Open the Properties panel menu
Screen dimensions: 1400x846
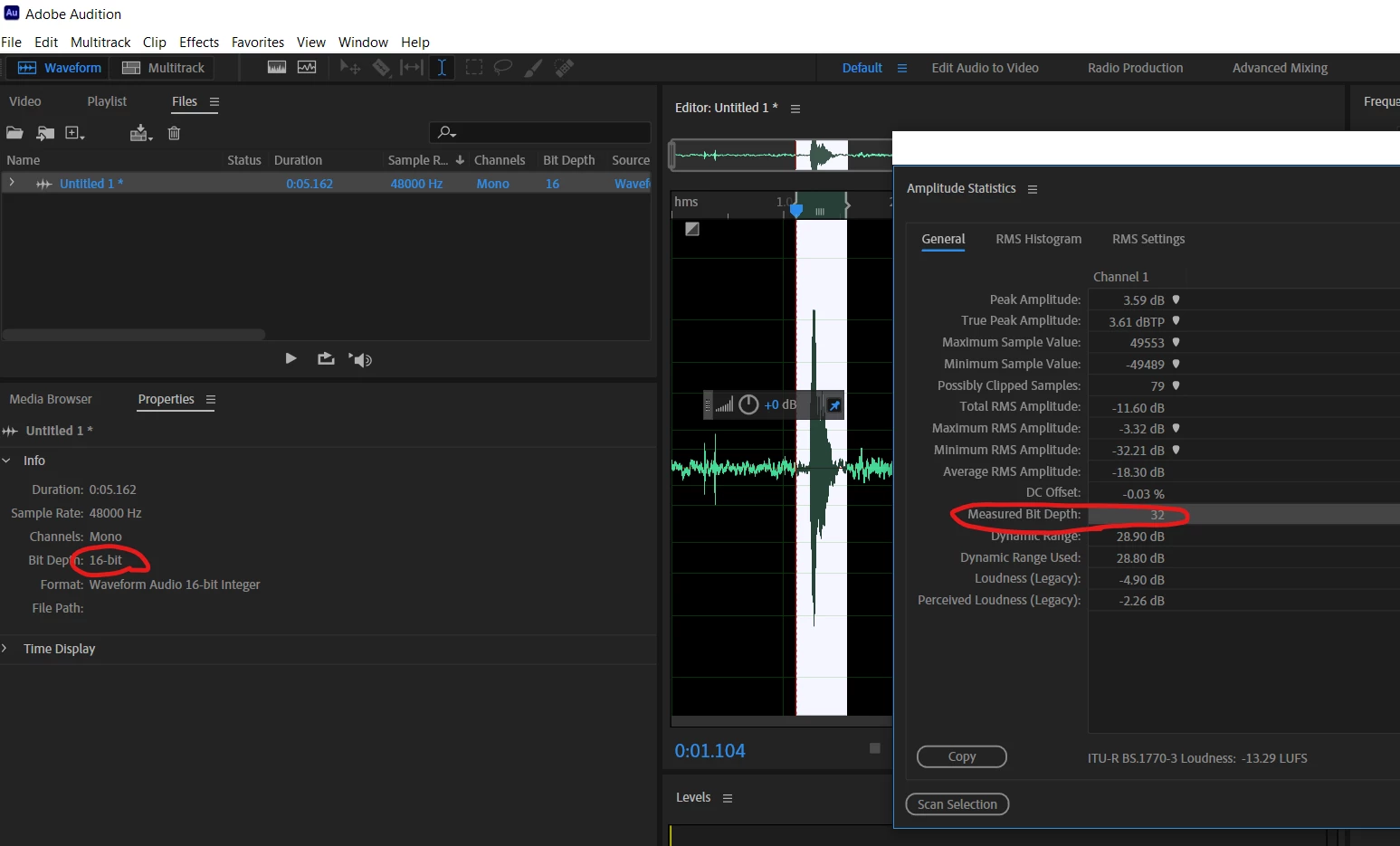(211, 400)
